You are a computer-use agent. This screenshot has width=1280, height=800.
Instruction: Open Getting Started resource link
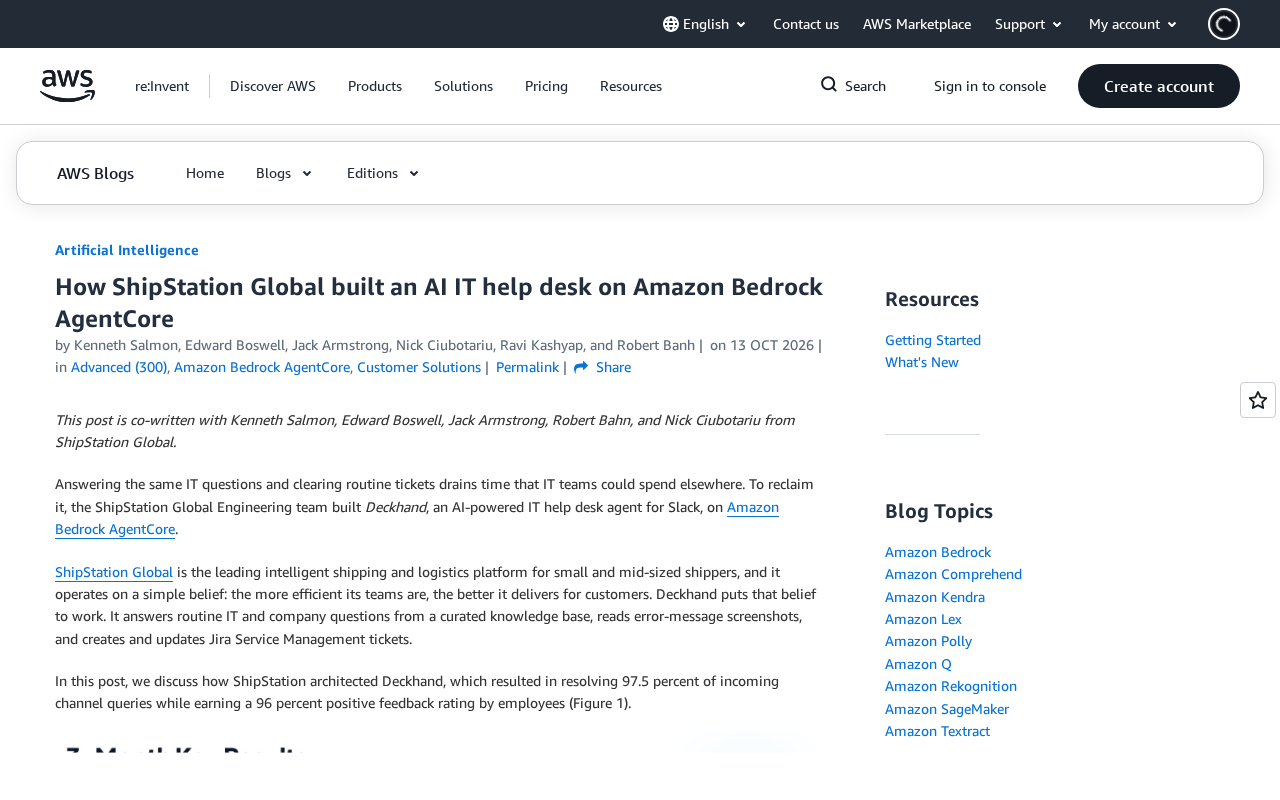(x=933, y=340)
